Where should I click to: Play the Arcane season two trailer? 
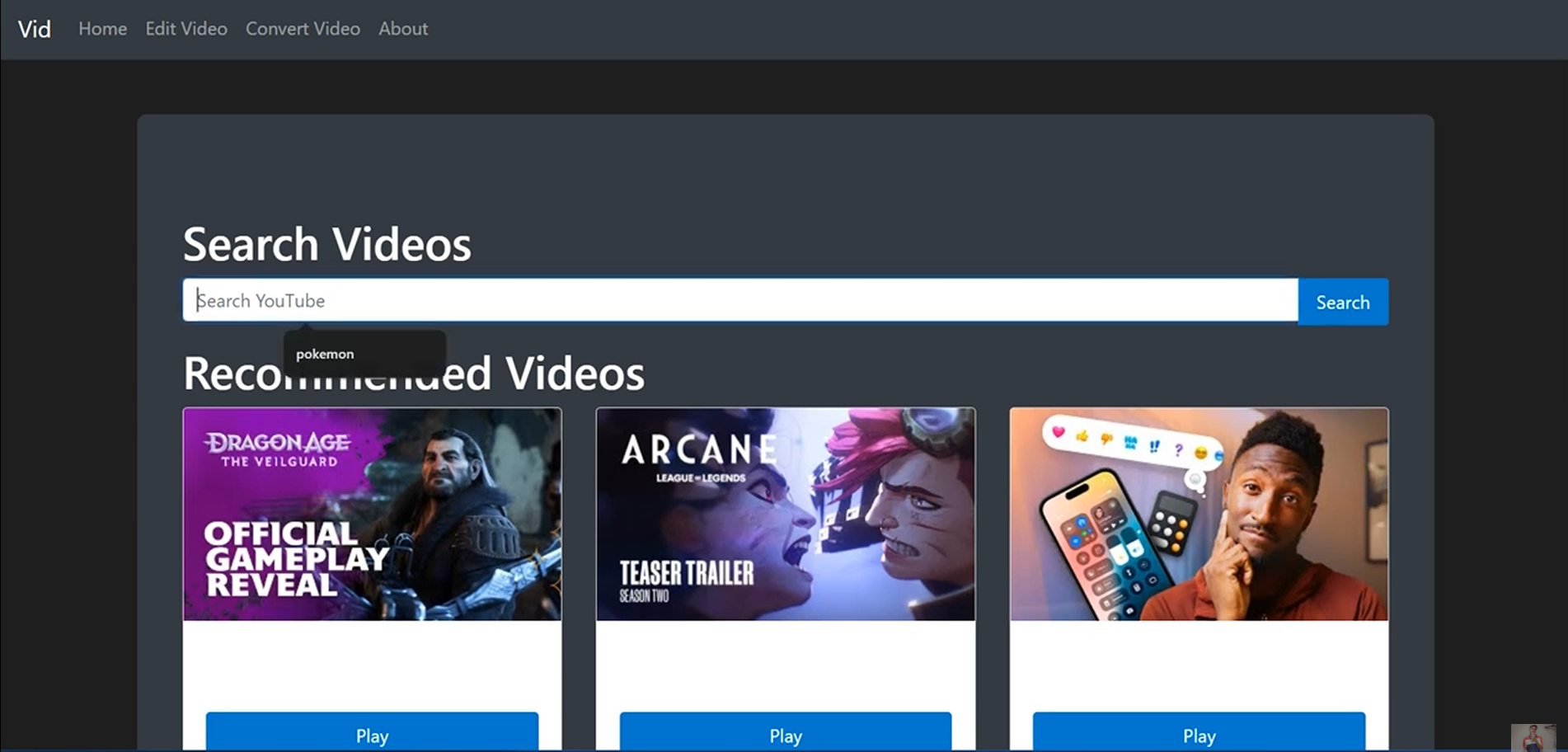786,733
